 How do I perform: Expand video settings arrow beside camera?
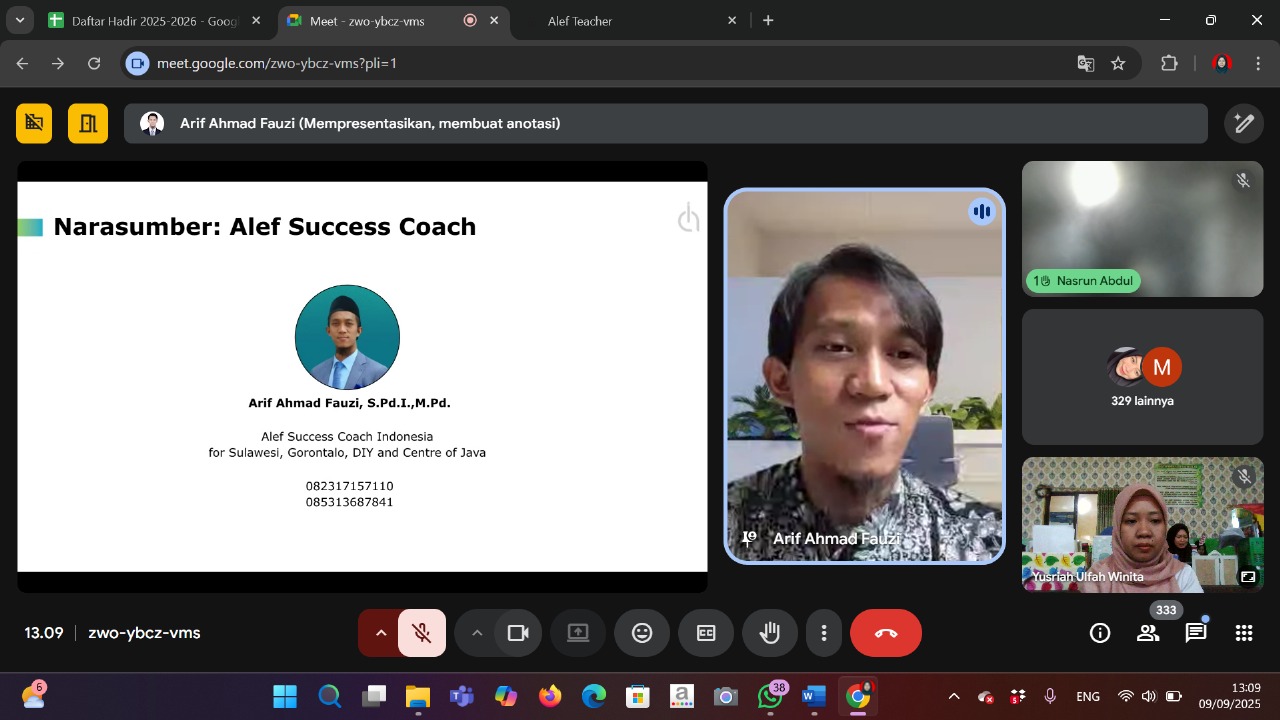click(x=477, y=633)
